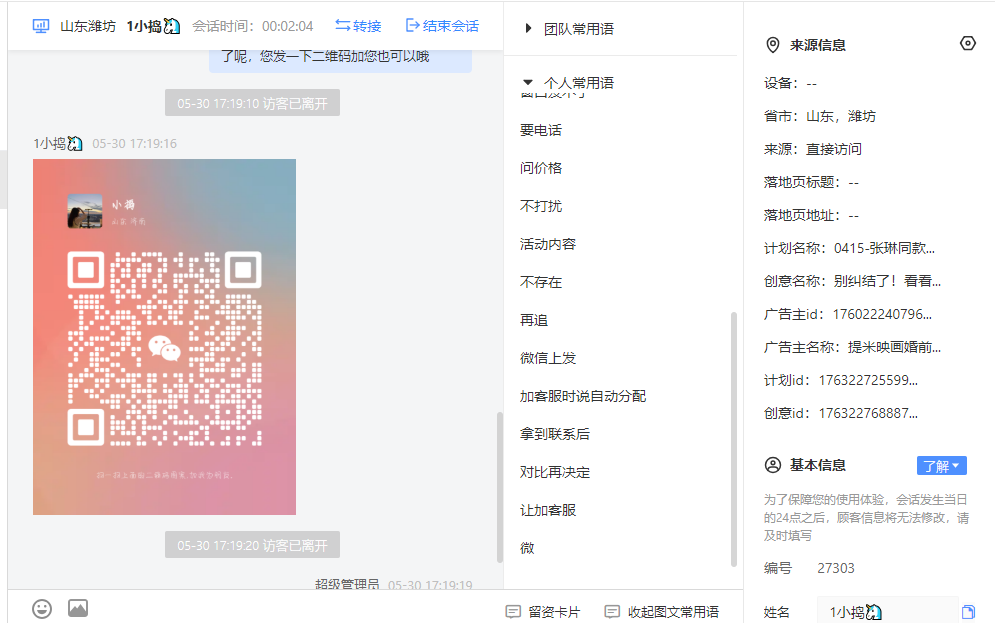The image size is (995, 623).
Task: Click the 广告主名称 提米映画 row
Action: [x=852, y=347]
